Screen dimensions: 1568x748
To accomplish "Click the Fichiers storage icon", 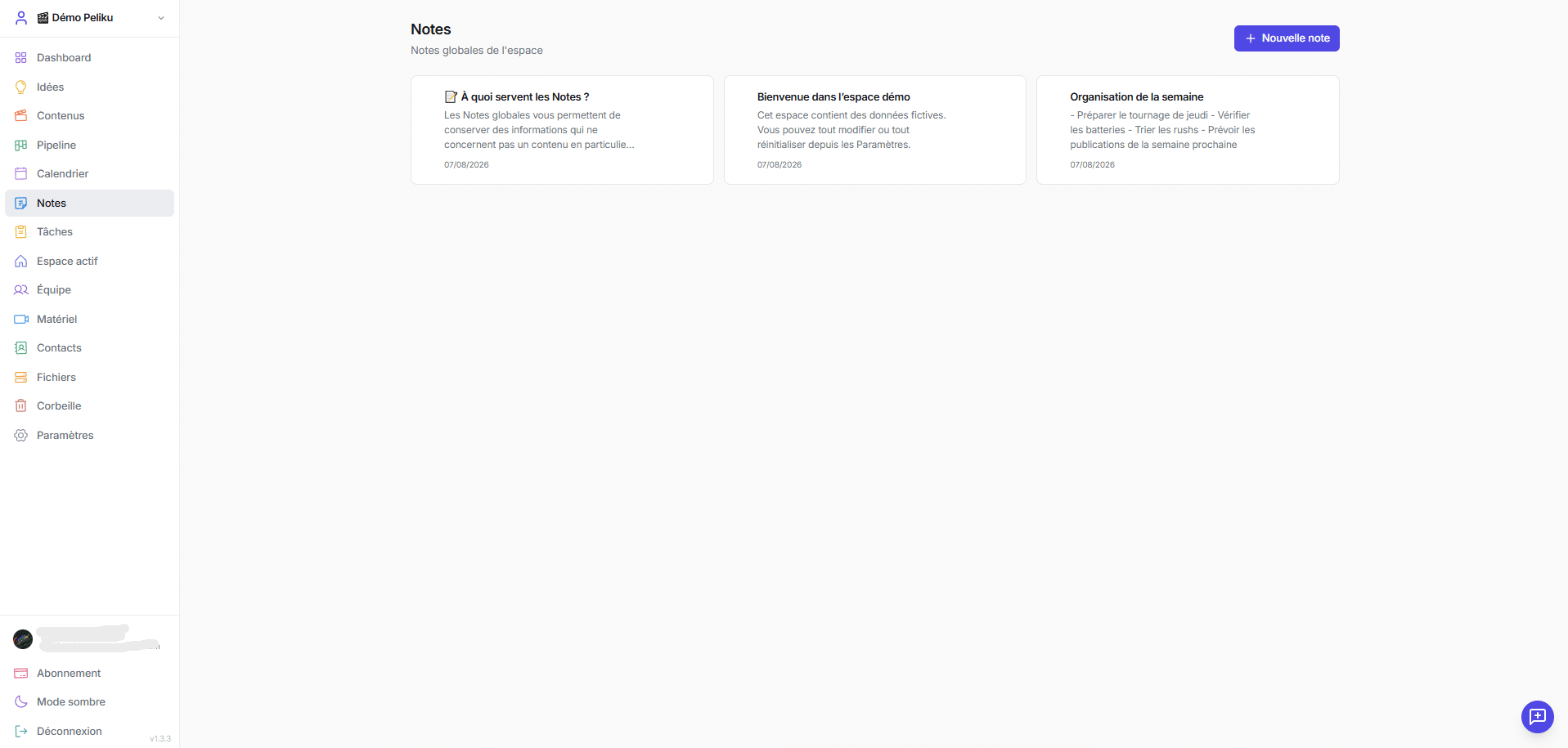I will tap(21, 378).
